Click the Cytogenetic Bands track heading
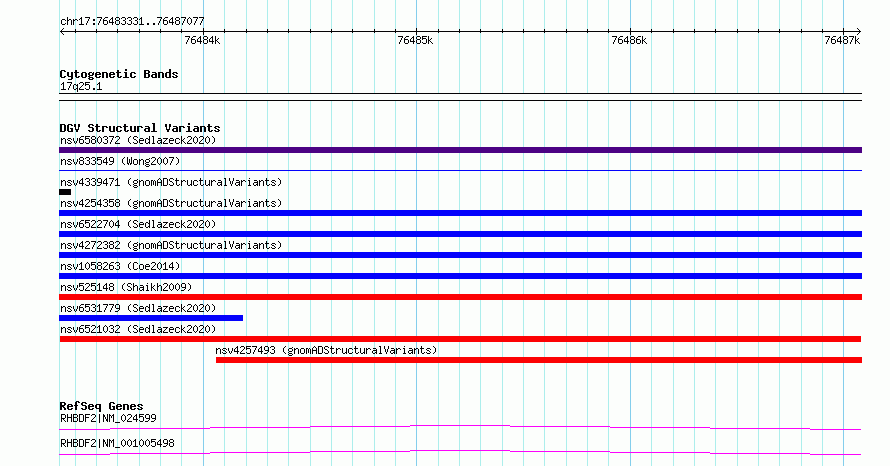Image resolution: width=890 pixels, height=466 pixels. tap(119, 74)
